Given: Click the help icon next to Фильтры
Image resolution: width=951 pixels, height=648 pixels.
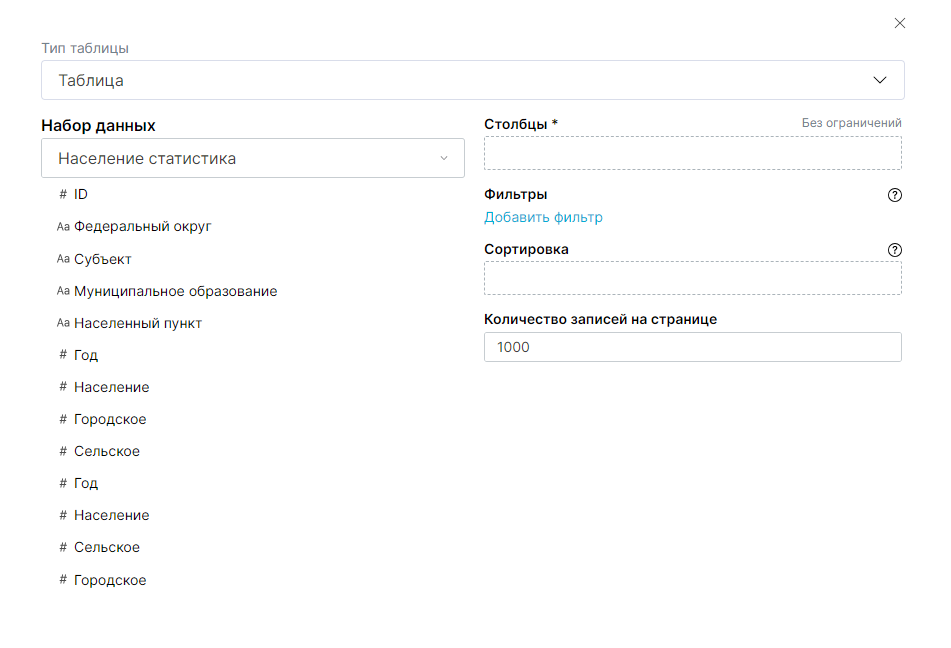Looking at the screenshot, I should [x=894, y=195].
